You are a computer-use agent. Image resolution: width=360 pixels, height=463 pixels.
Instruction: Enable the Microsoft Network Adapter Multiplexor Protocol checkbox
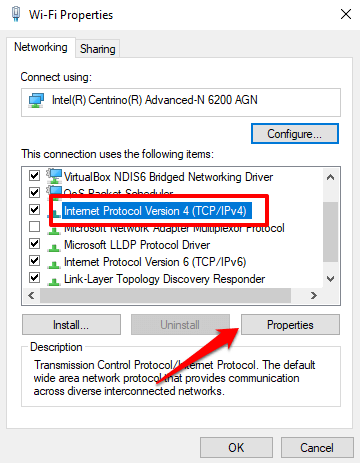click(x=35, y=227)
